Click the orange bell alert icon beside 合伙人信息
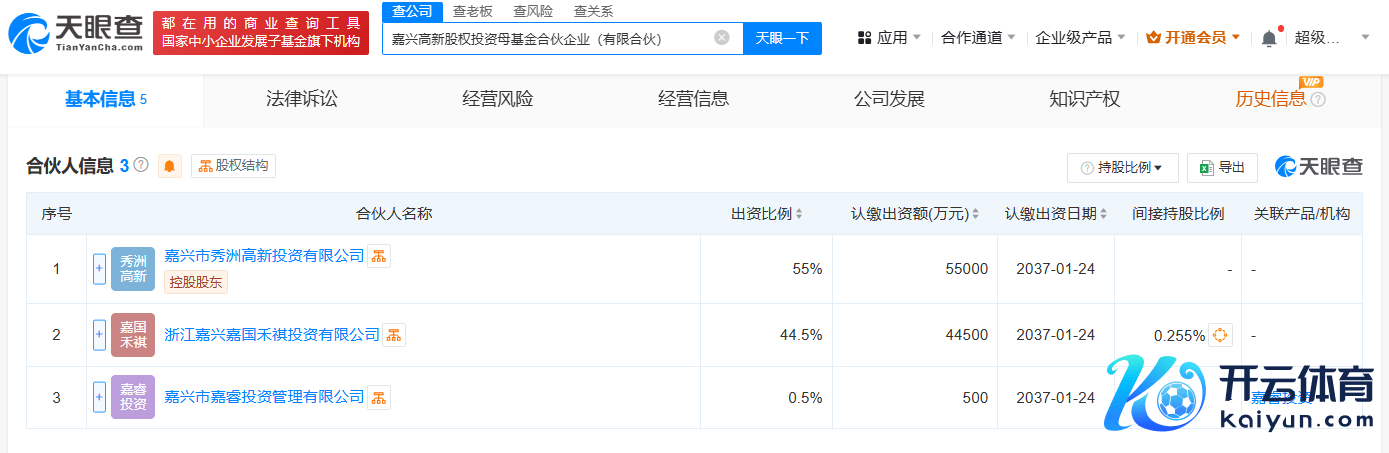Viewport: 1389px width, 453px height. 170,166
